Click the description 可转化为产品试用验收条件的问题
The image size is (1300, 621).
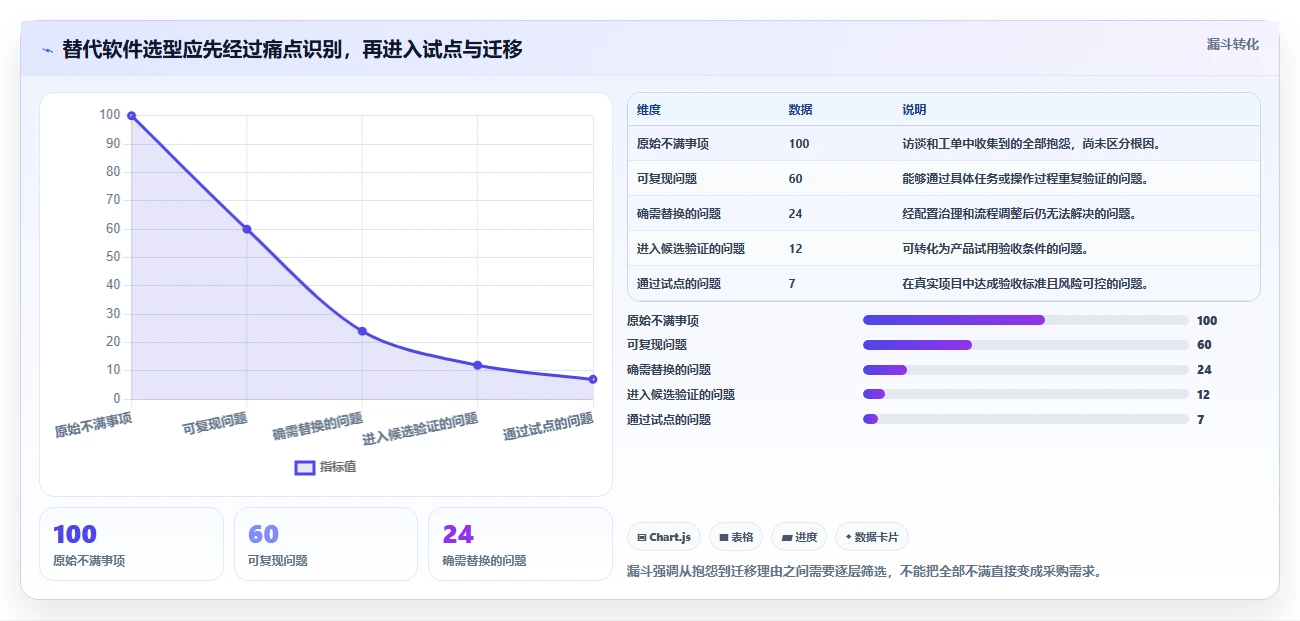tap(995, 249)
